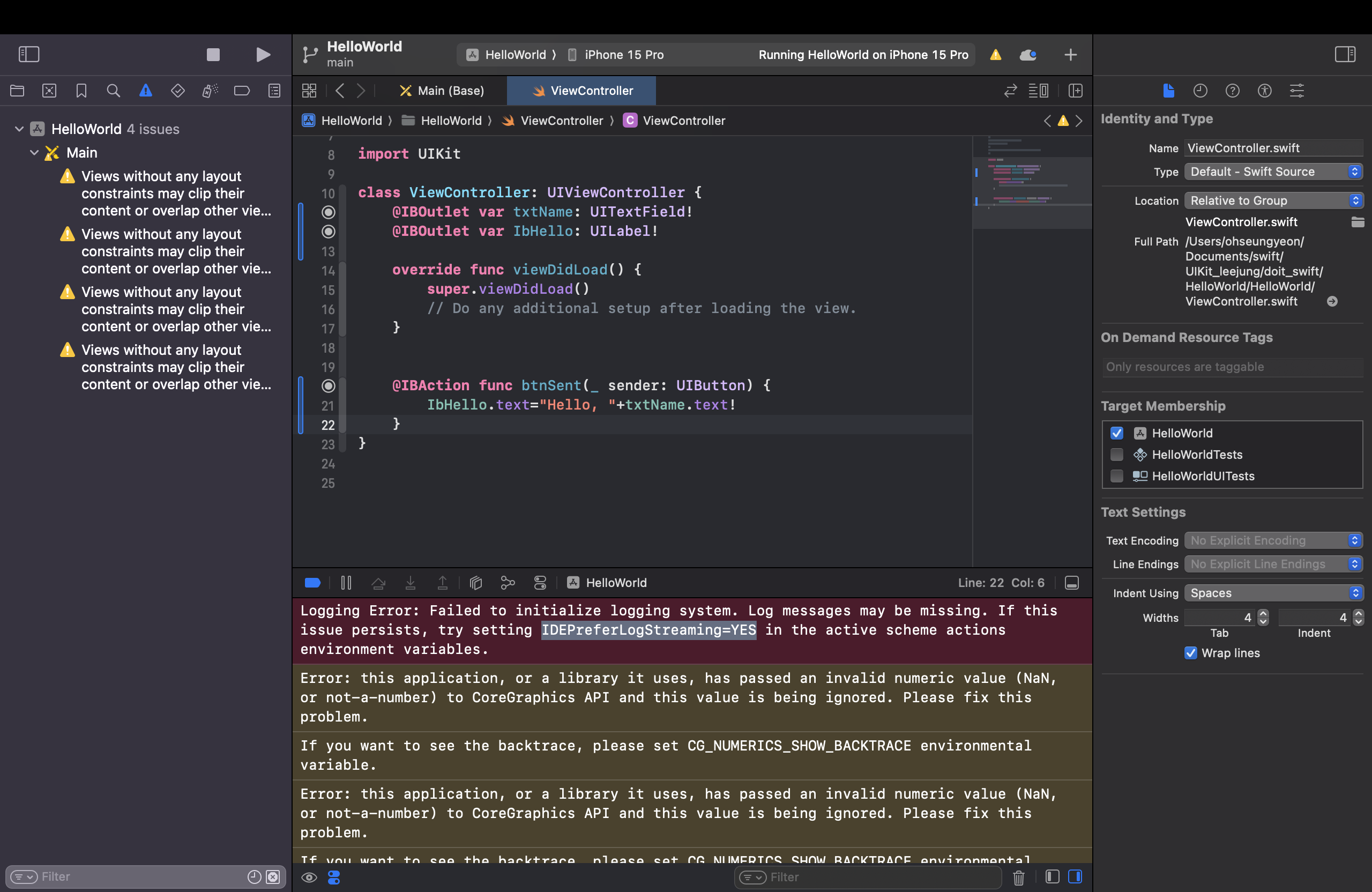
Task: Toggle the inspector panel on right
Action: click(x=1345, y=54)
